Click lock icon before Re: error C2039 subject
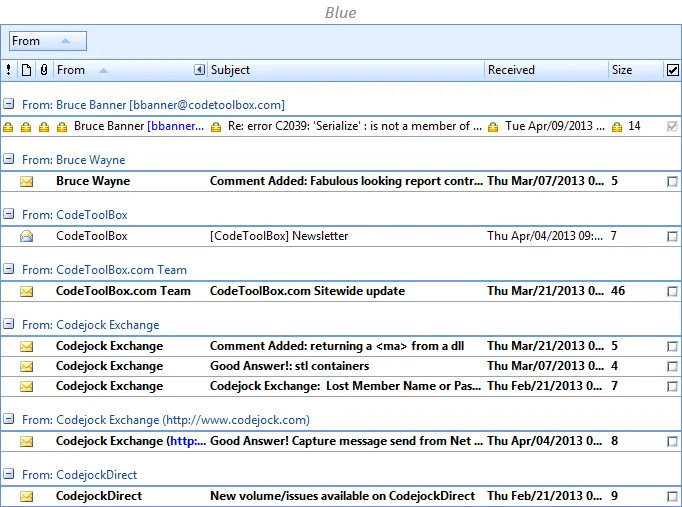The width and height of the screenshot is (682, 507). [216, 127]
